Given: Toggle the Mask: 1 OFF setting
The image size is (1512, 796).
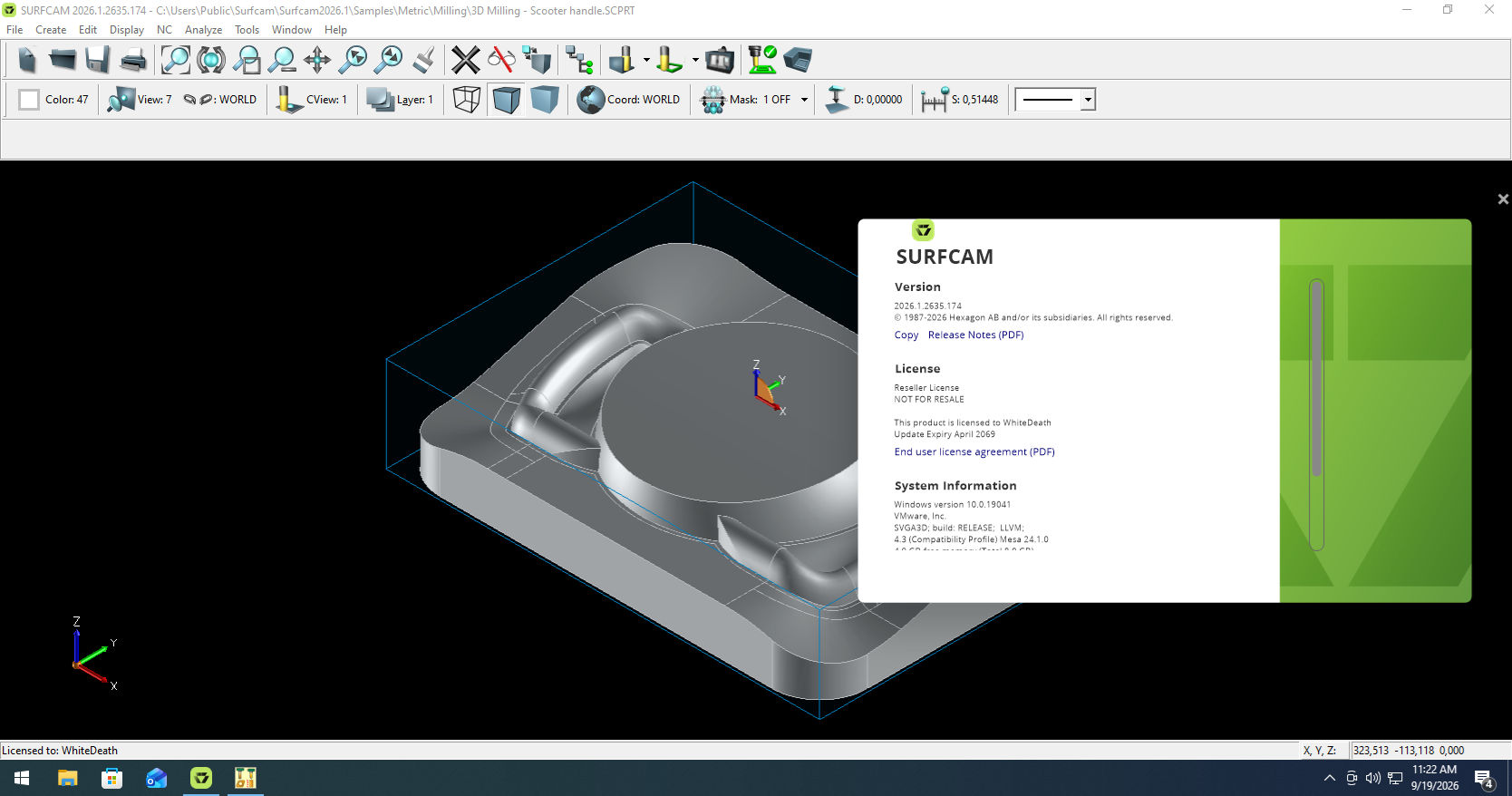Looking at the screenshot, I should (745, 100).
